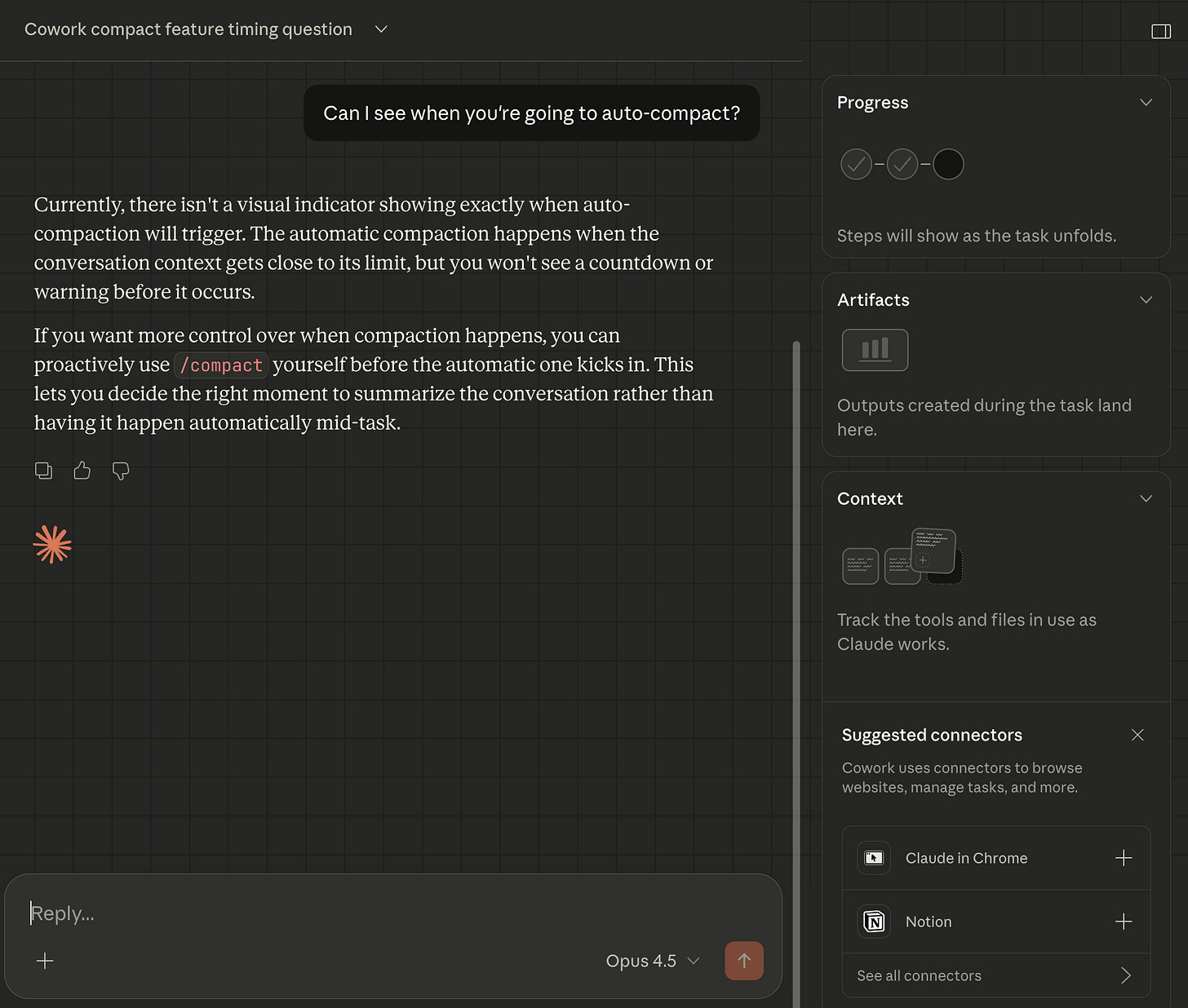Click the dark third progress step circle

(948, 164)
